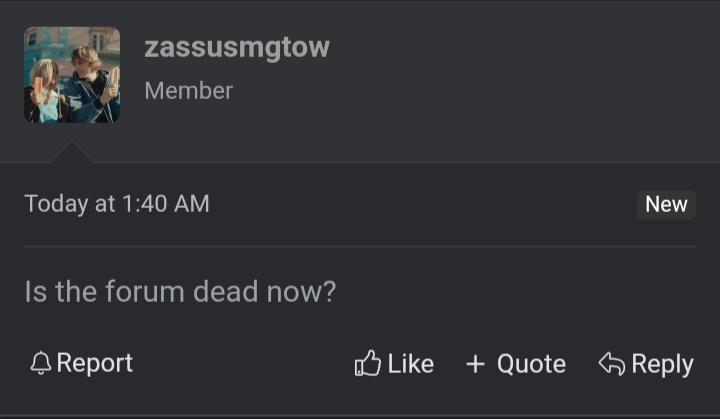
Task: Click the Member user title
Action: (188, 91)
